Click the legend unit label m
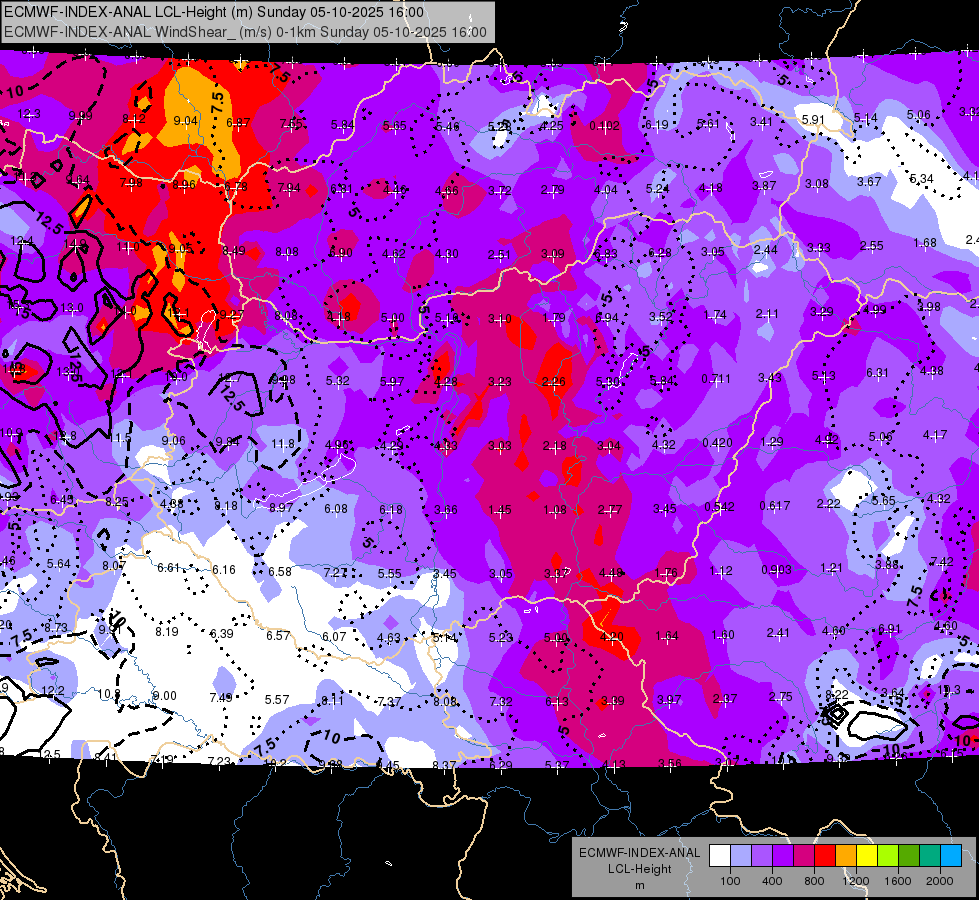Screen dimensions: 979x900 point(639,886)
